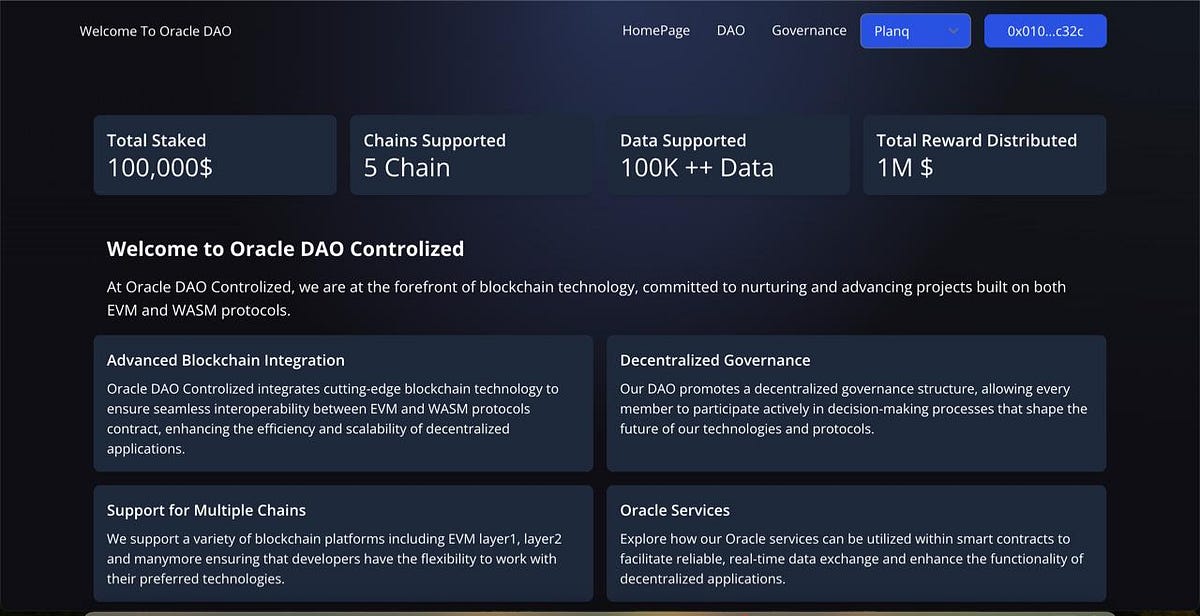The image size is (1200, 616).
Task: Click the Welcome to Oracle DAO Controlized heading
Action: (285, 248)
